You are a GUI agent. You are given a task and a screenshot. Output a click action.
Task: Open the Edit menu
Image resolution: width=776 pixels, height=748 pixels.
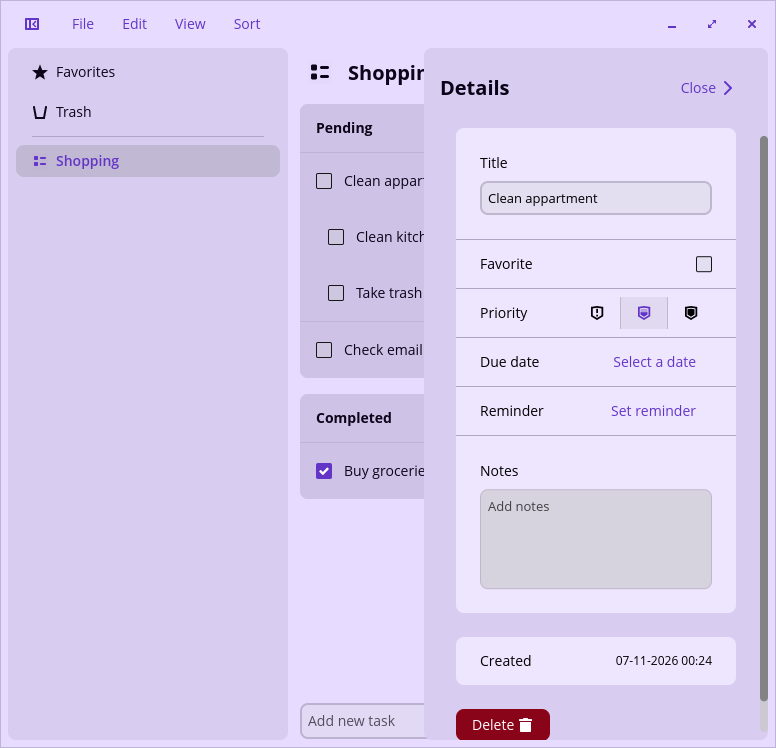[135, 24]
